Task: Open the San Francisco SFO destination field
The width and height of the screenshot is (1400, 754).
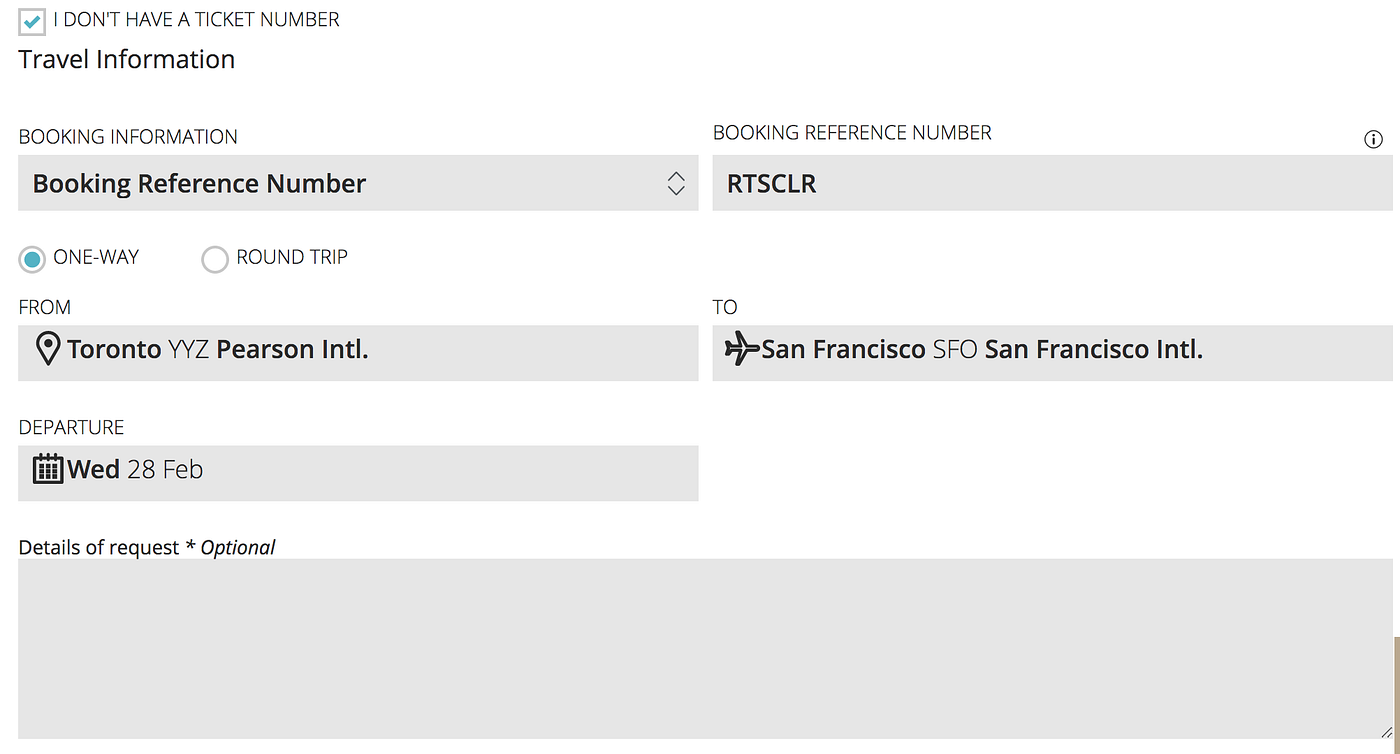Action: click(1052, 353)
